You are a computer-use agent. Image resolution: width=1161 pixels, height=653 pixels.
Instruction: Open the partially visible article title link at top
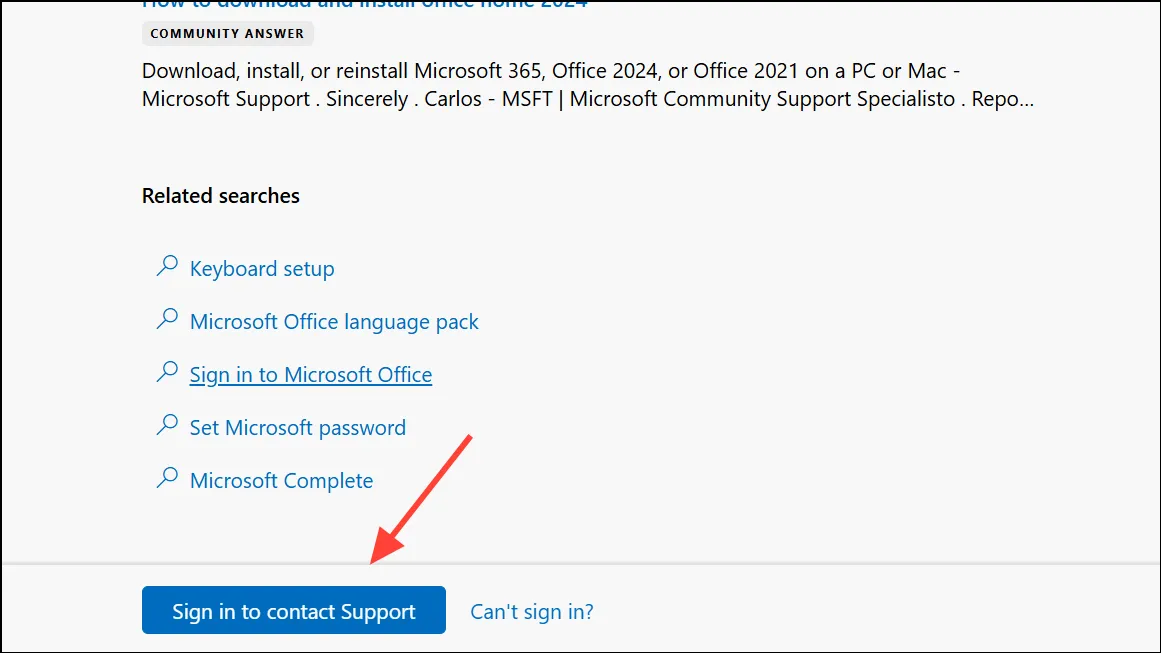pos(364,4)
